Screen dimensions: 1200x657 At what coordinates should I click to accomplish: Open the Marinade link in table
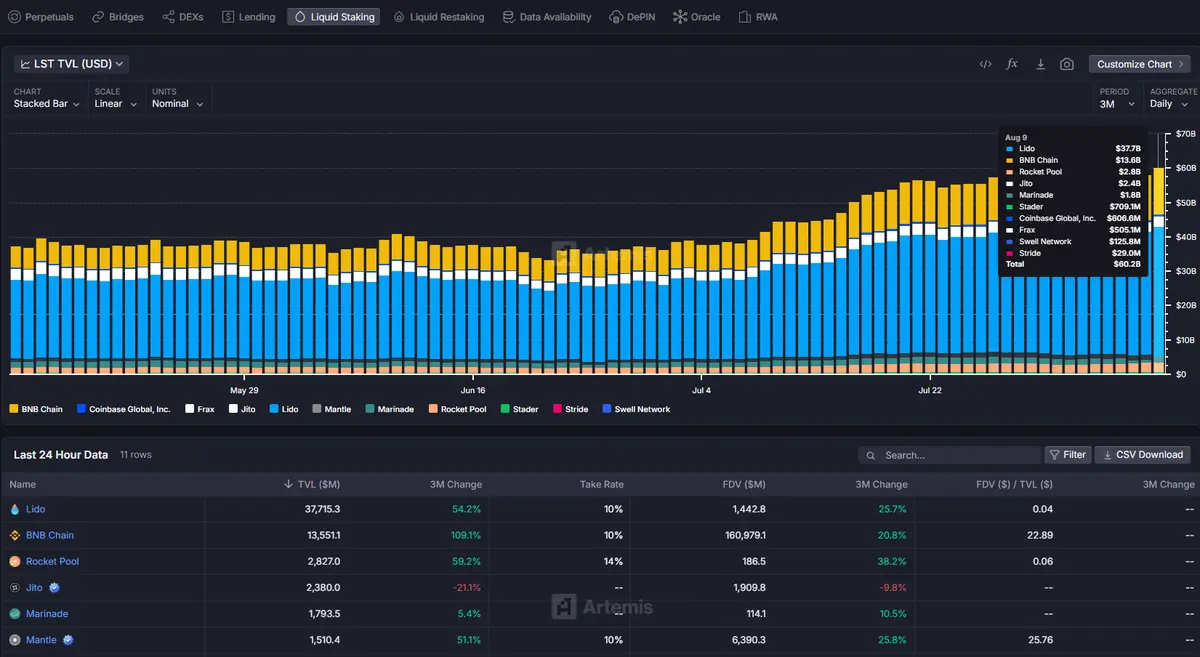click(47, 614)
